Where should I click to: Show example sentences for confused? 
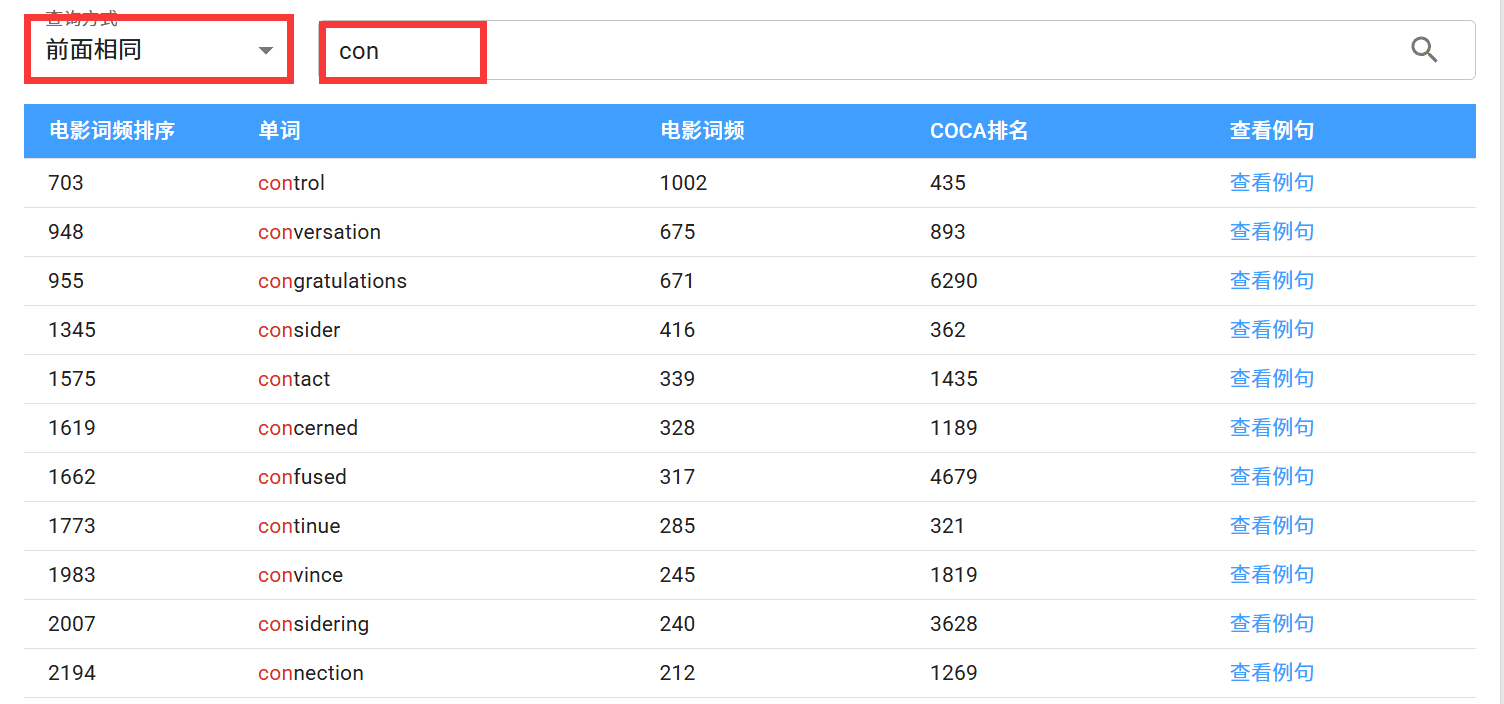pyautogui.click(x=1271, y=477)
